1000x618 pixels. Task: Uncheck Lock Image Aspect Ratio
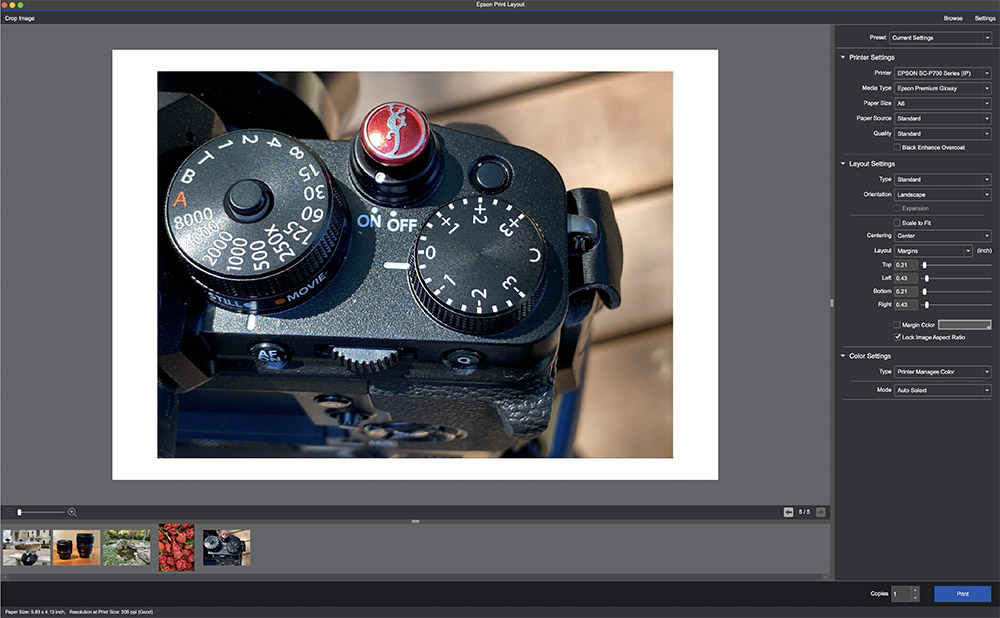(x=897, y=337)
